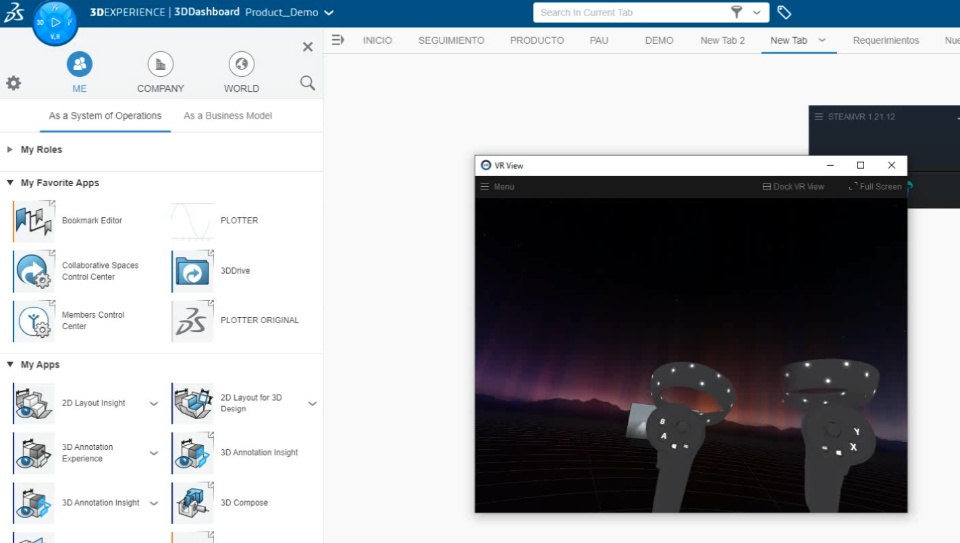Open the SteamVR window hamburger menu
960x543 pixels.
819,116
